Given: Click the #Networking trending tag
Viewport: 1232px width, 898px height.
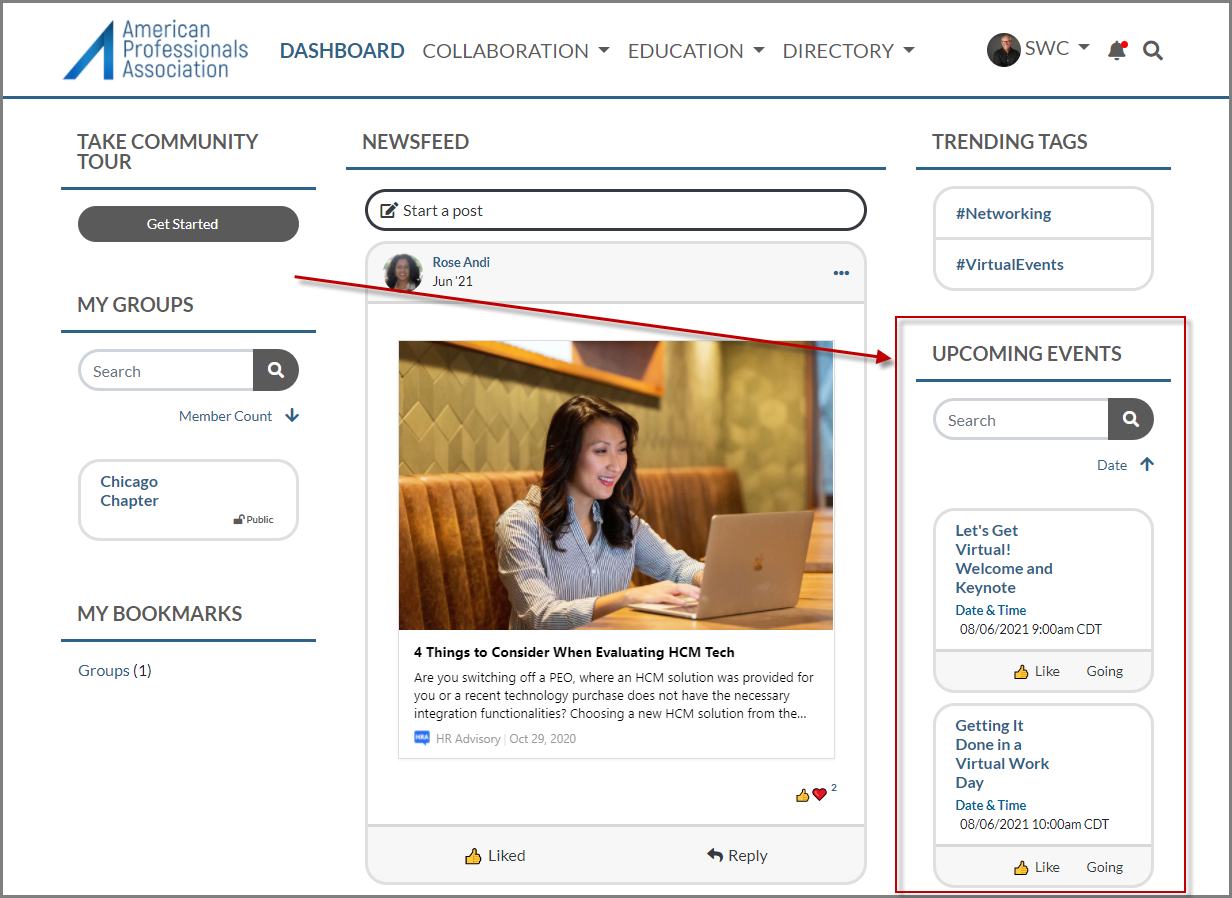Looking at the screenshot, I should (1003, 213).
